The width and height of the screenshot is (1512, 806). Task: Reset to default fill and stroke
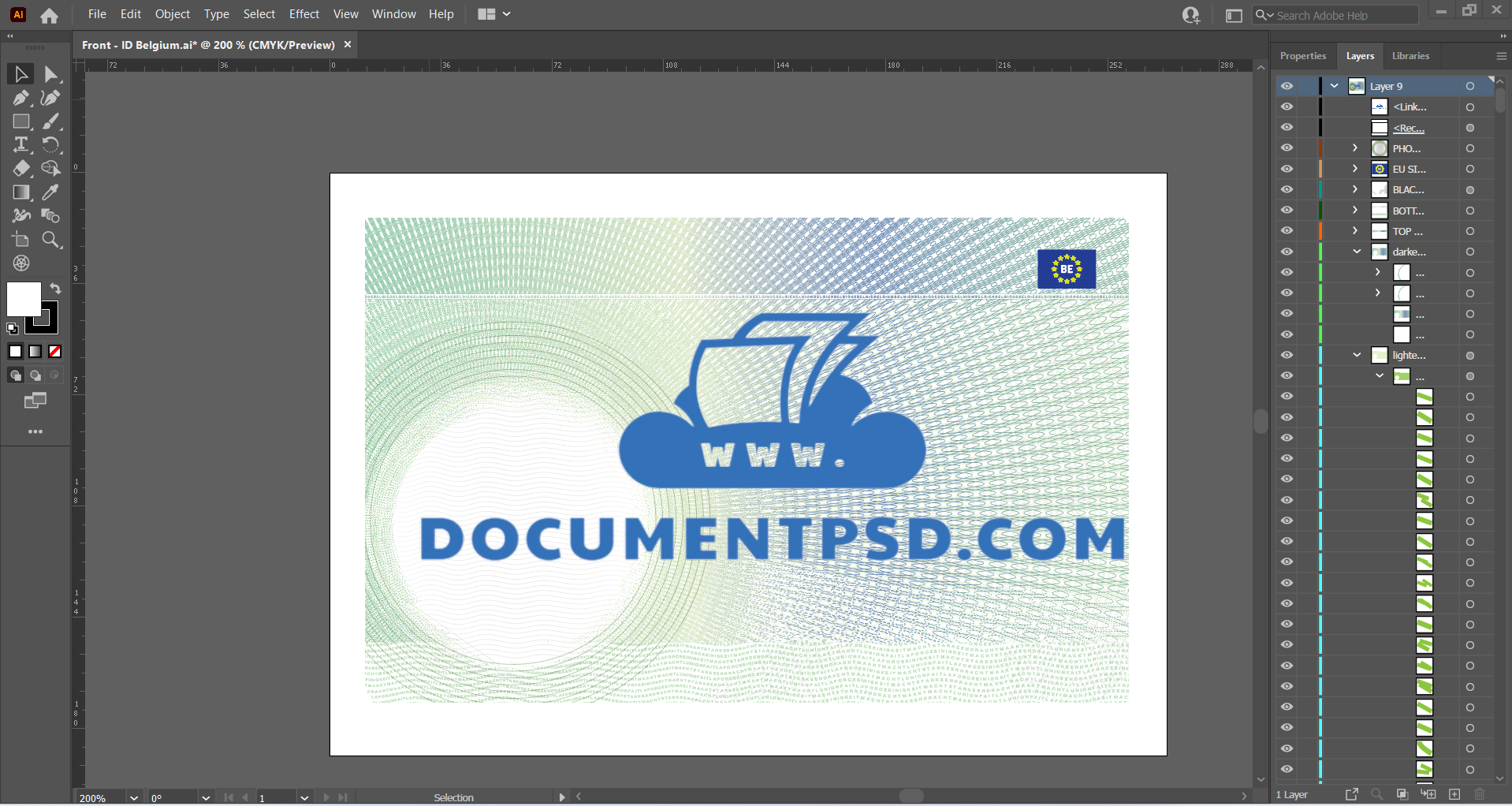pyautogui.click(x=13, y=328)
